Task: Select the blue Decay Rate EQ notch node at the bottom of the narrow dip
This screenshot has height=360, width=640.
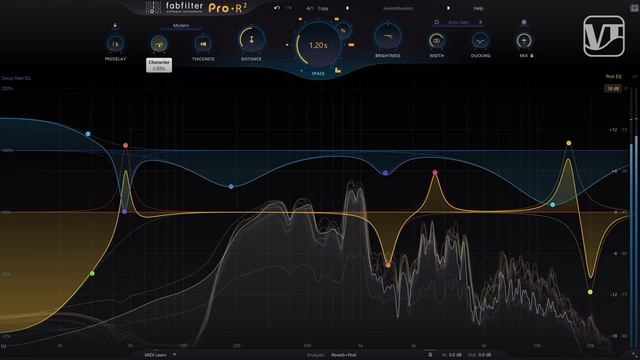Action: (x=124, y=211)
